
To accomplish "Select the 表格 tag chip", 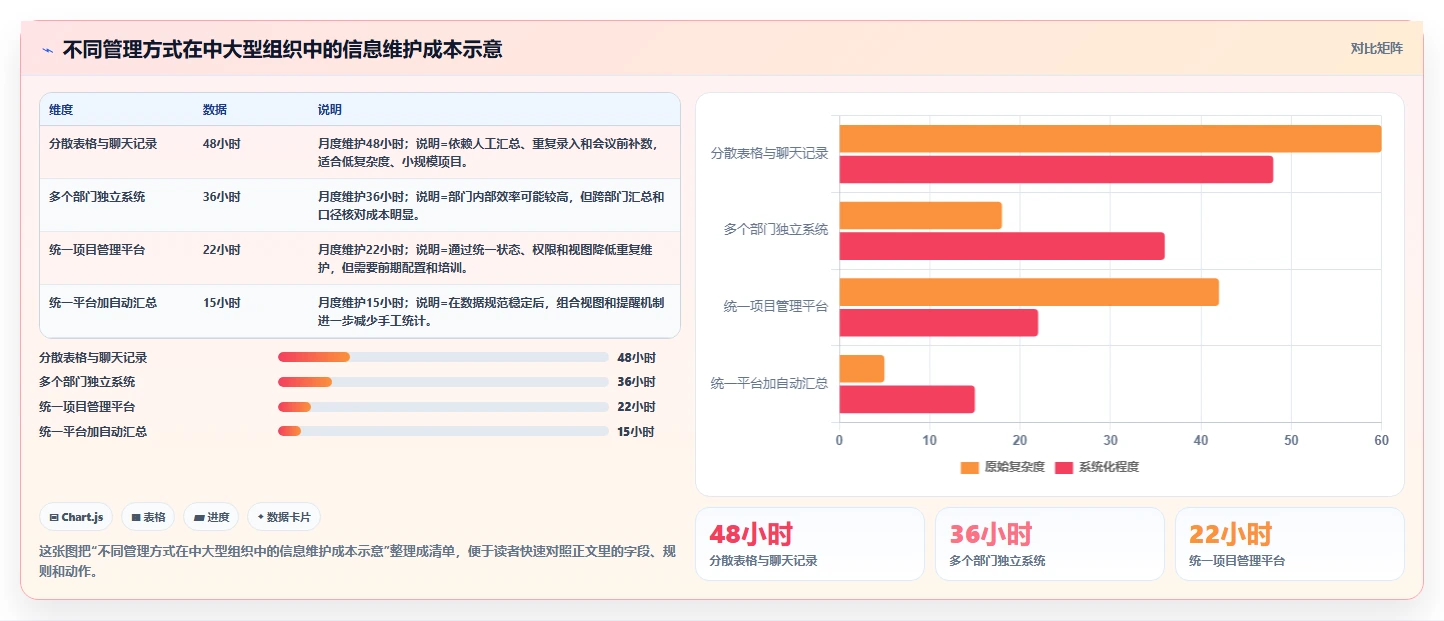I will (148, 517).
